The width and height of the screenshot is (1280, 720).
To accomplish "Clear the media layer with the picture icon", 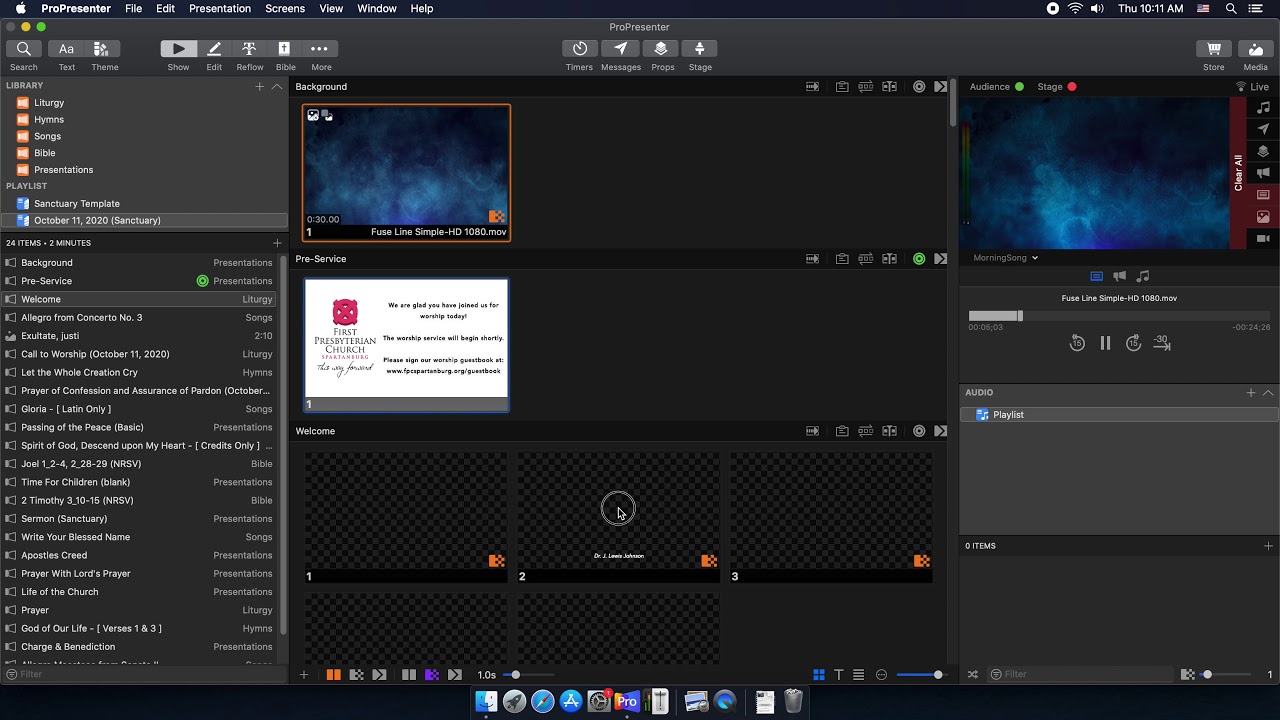I will (x=1263, y=217).
